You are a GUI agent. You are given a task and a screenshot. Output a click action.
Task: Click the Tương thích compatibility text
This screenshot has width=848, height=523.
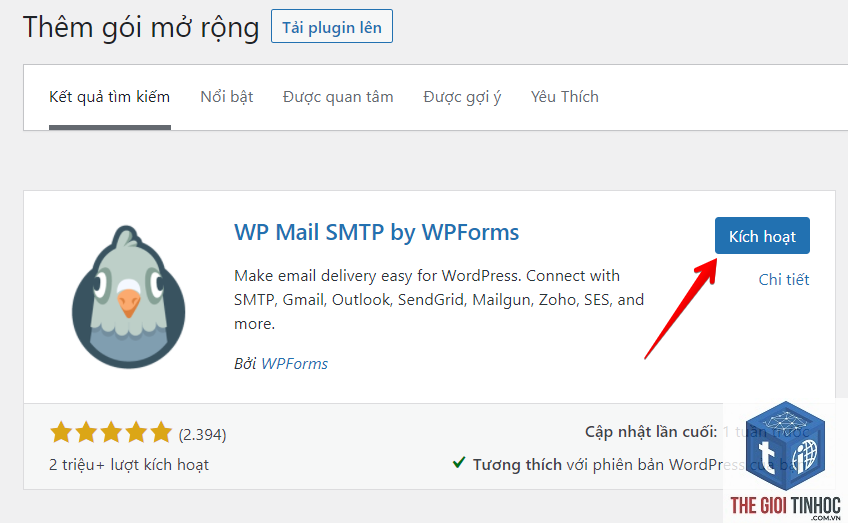pyautogui.click(x=517, y=465)
